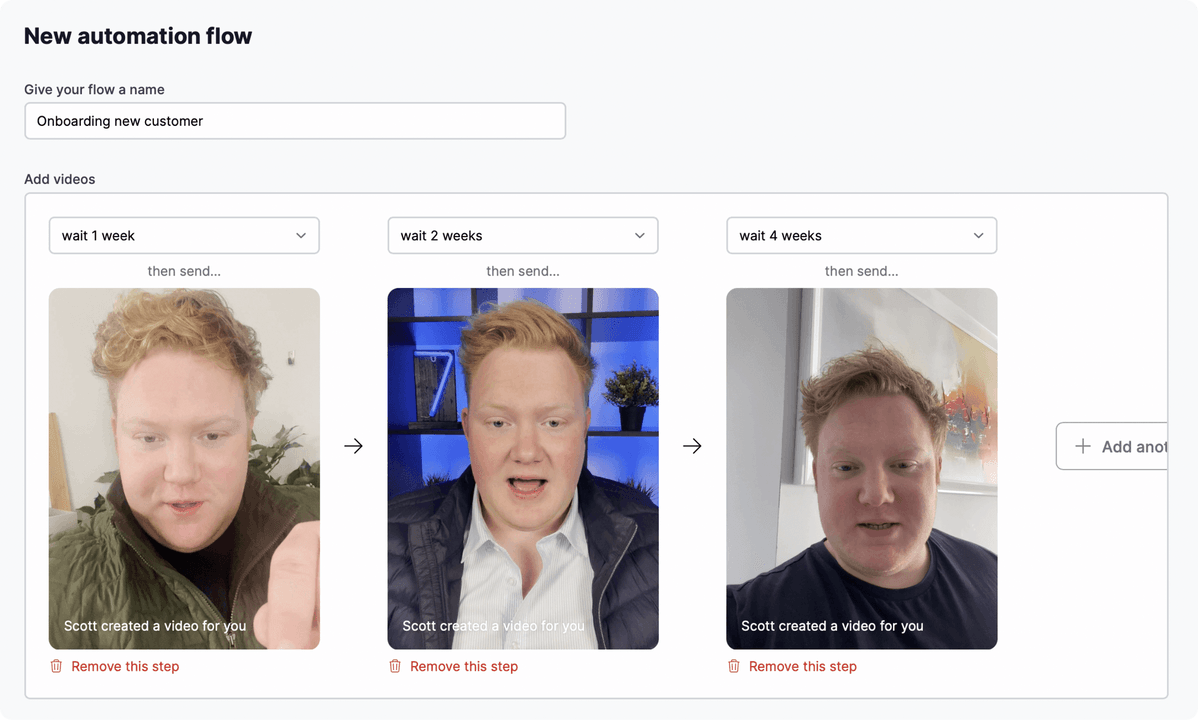Click the trash icon under the second video
1198x720 pixels.
(395, 666)
